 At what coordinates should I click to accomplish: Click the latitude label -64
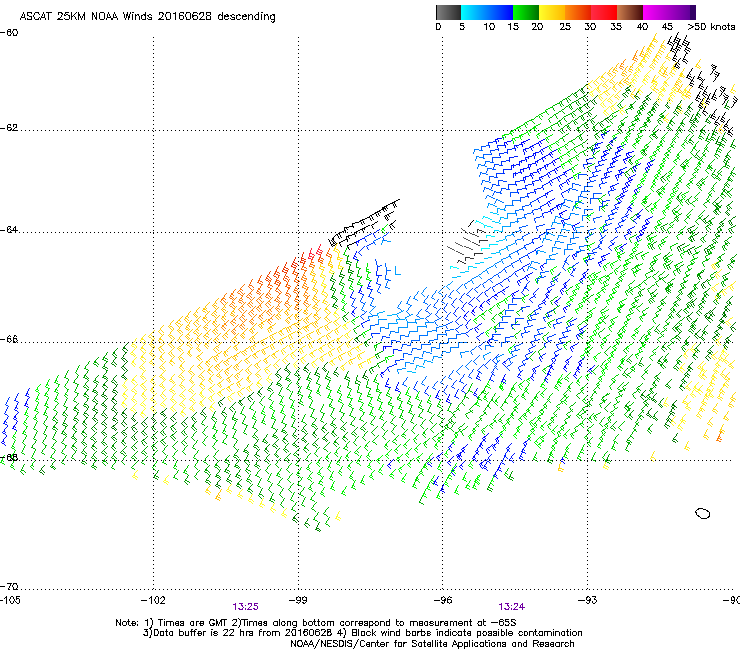[9, 230]
